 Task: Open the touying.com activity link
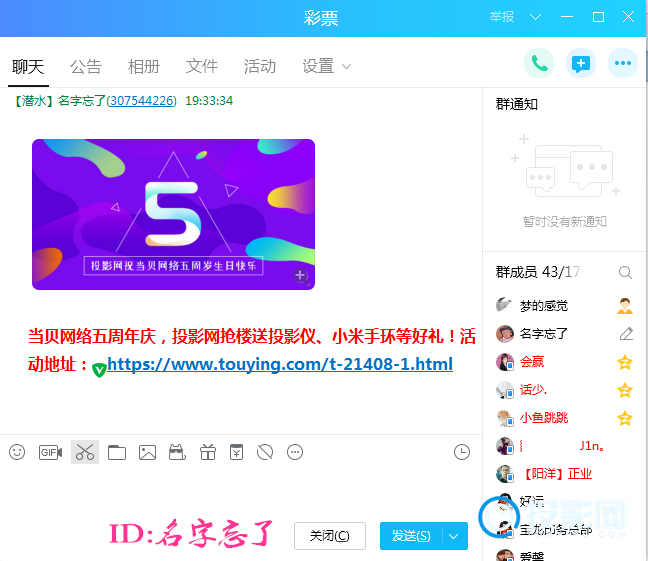[280, 364]
